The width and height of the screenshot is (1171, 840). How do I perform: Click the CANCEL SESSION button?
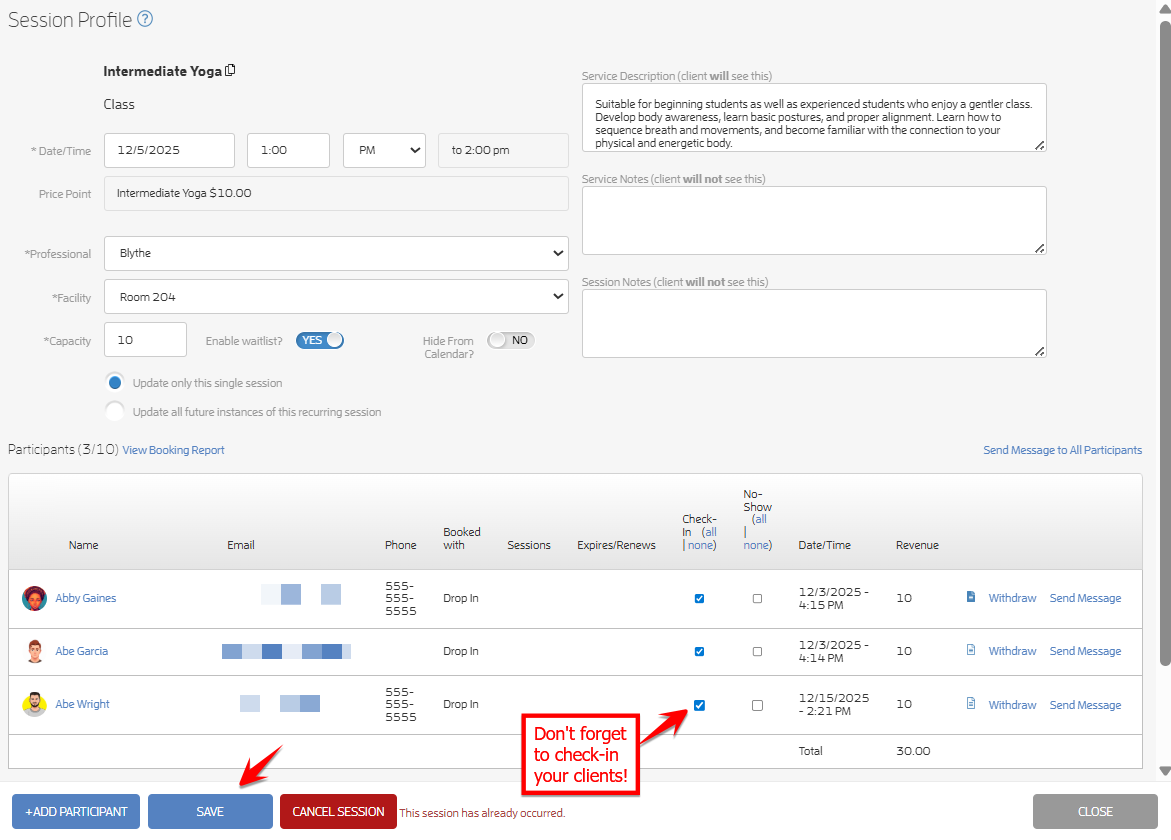click(338, 812)
